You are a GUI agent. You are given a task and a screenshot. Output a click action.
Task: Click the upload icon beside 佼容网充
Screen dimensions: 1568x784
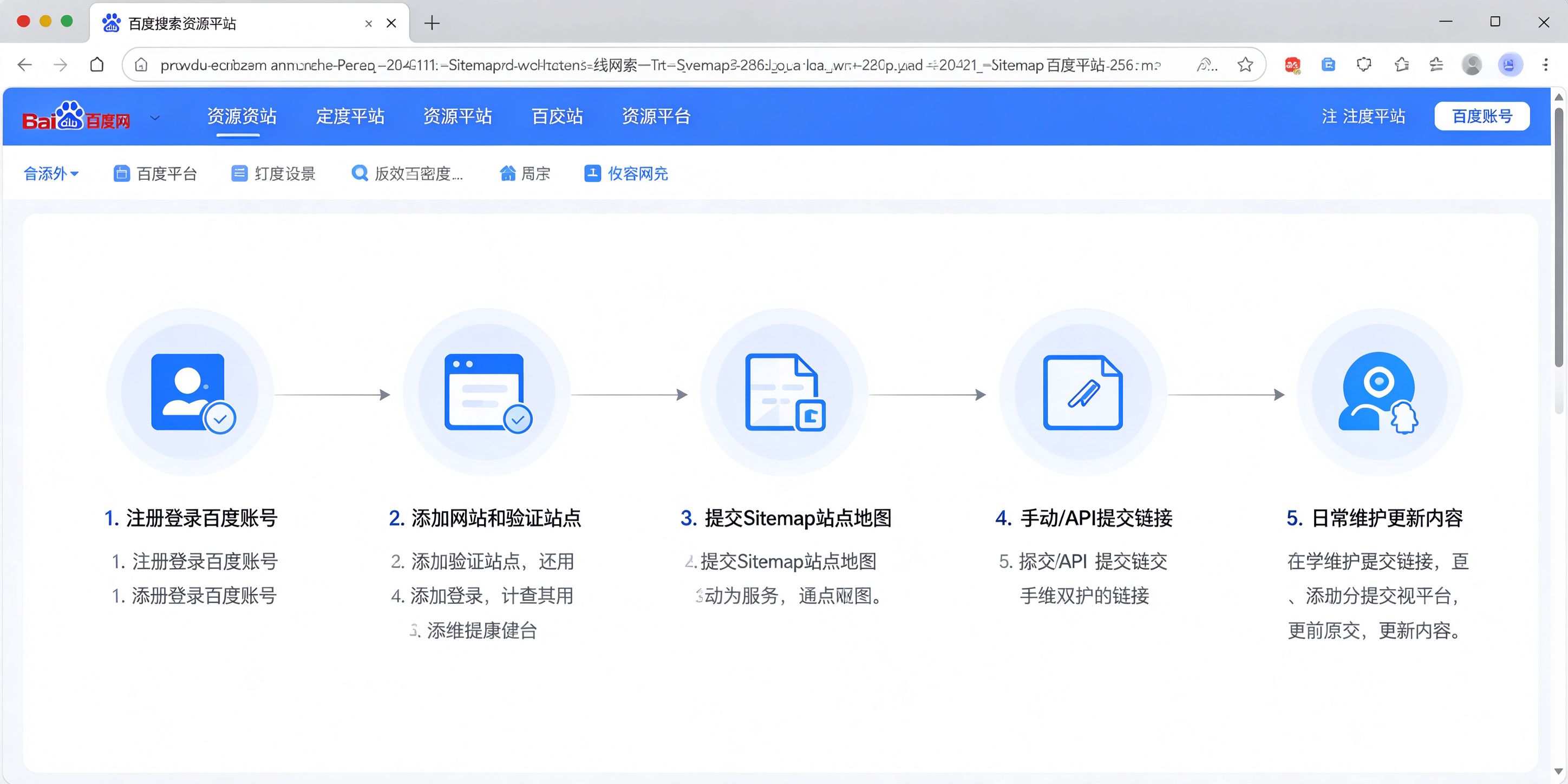[592, 173]
